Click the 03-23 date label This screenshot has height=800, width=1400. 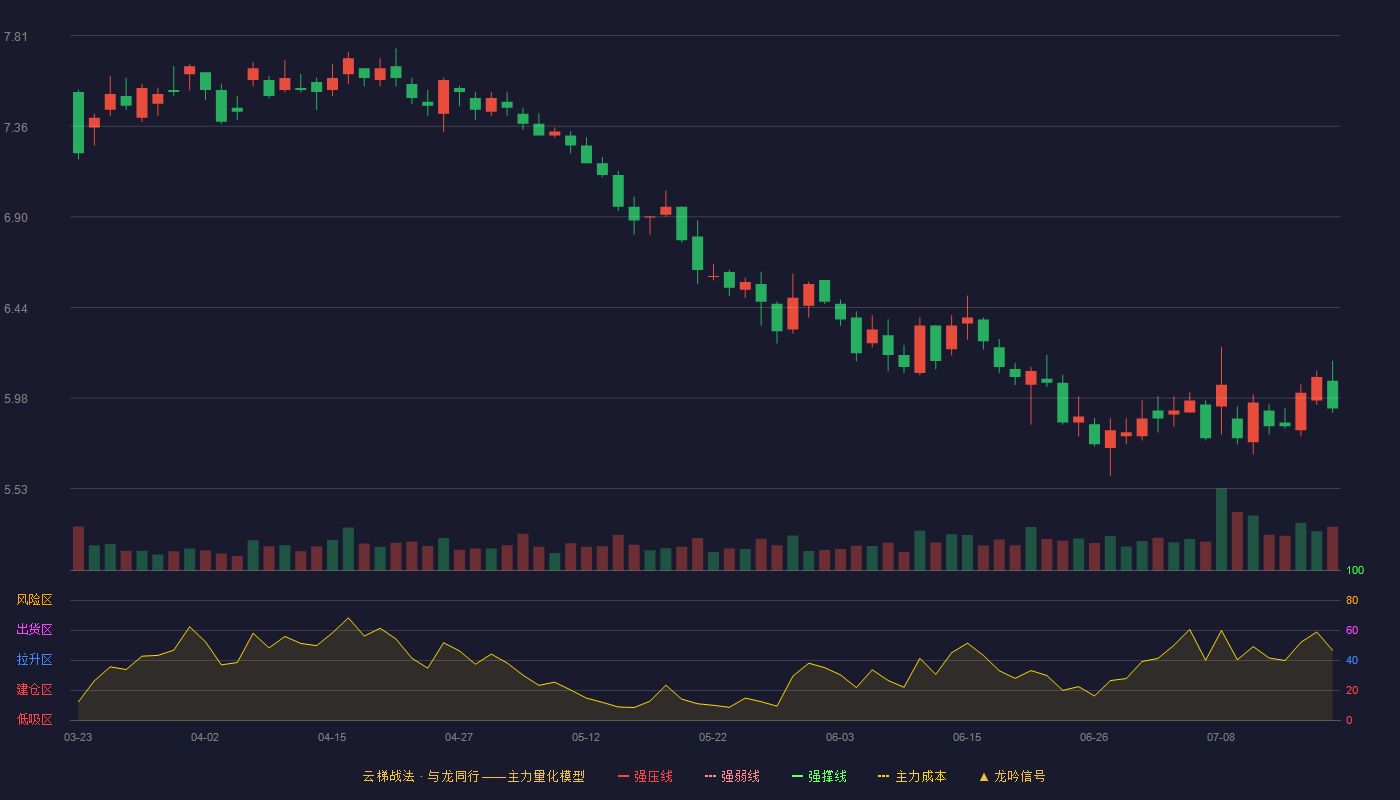pyautogui.click(x=78, y=737)
